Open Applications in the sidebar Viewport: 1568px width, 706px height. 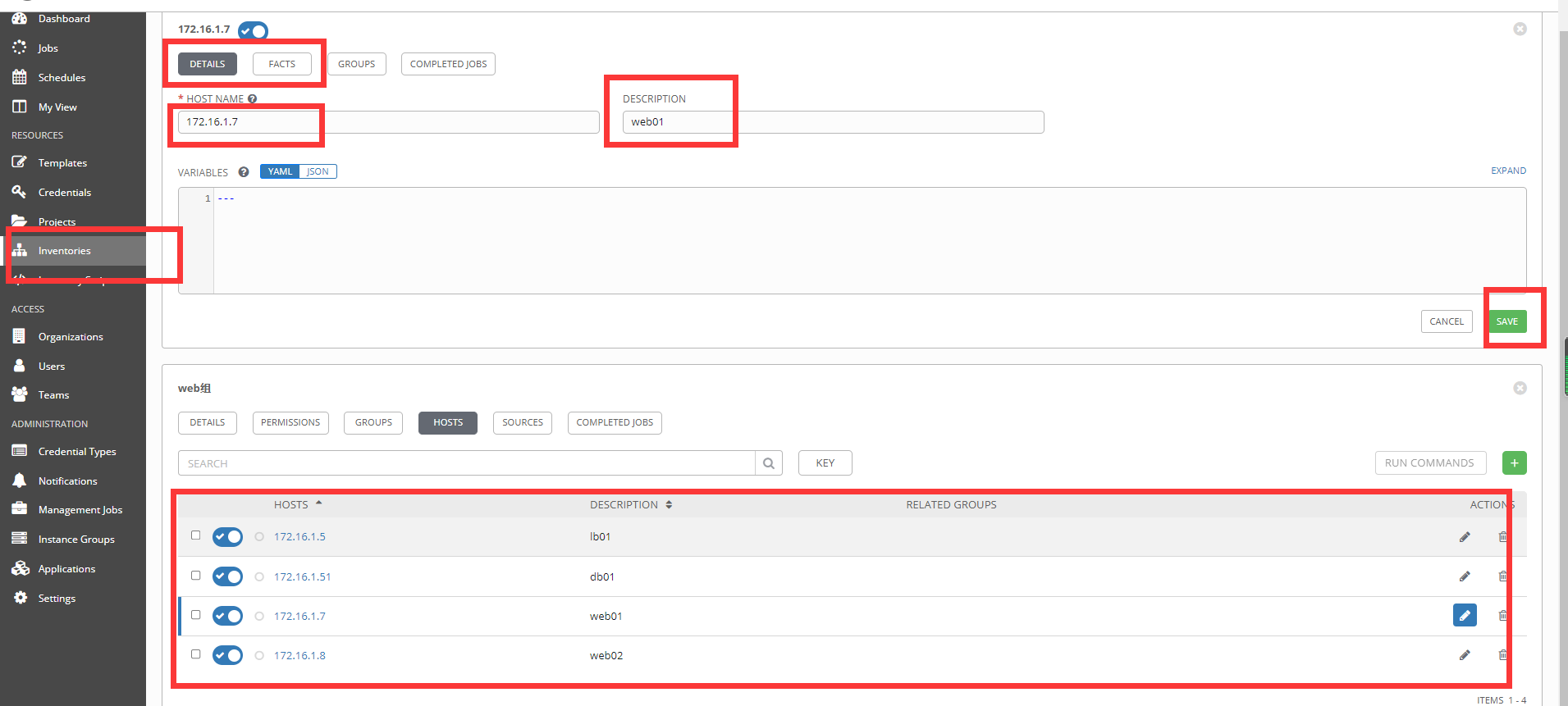coord(66,569)
